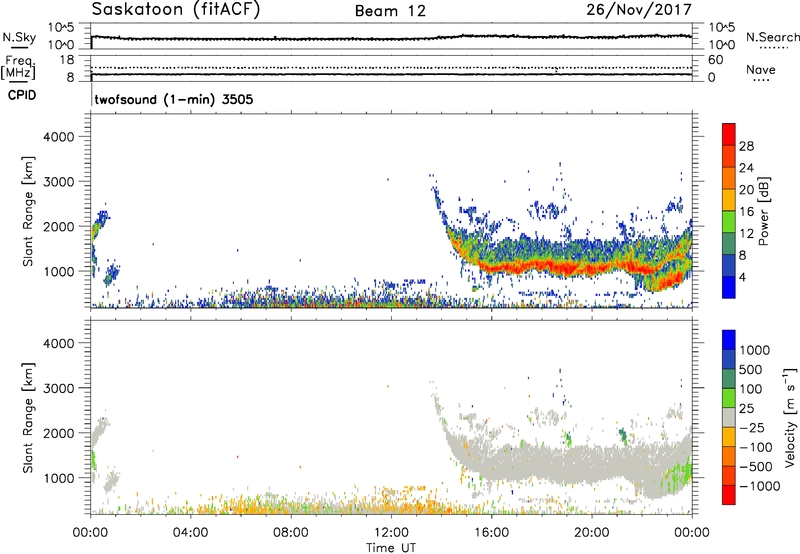Click the '16:00' time tick label
This screenshot has width=800, height=554.
[491, 533]
